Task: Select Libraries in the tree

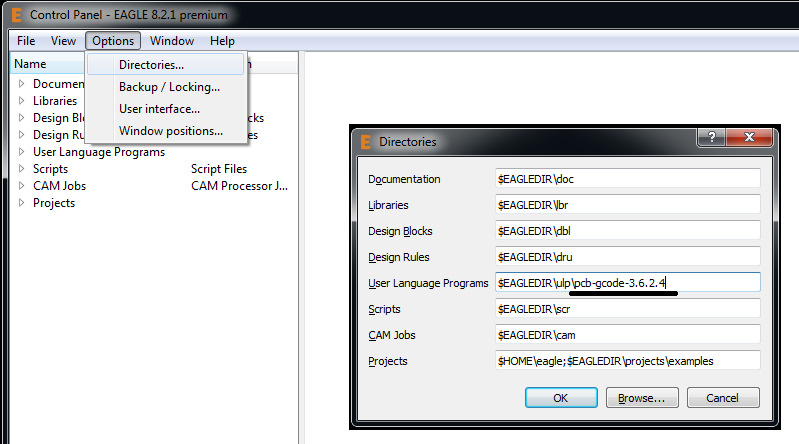Action: click(x=55, y=101)
